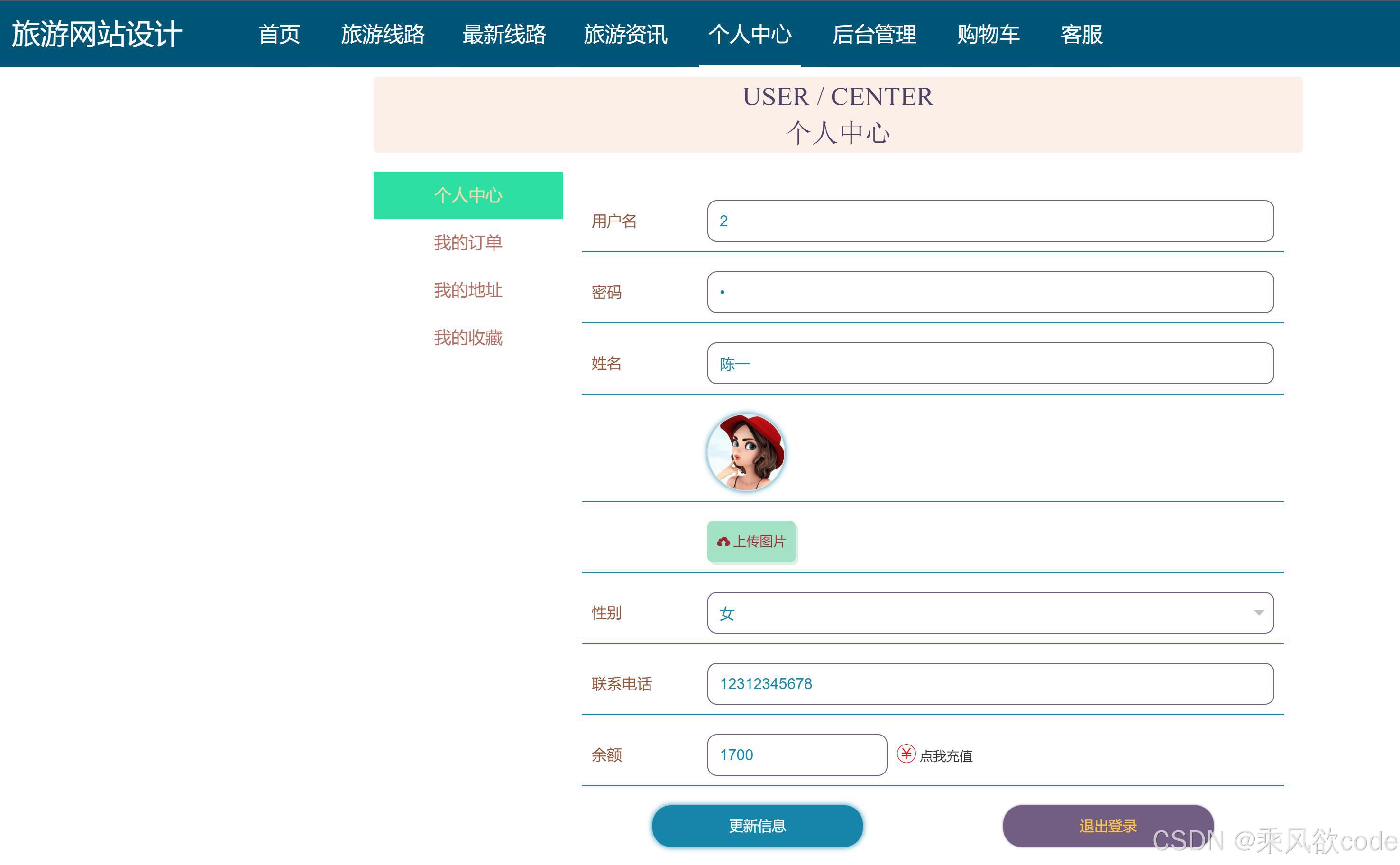Expand the gender dropdown arrow

[1258, 613]
